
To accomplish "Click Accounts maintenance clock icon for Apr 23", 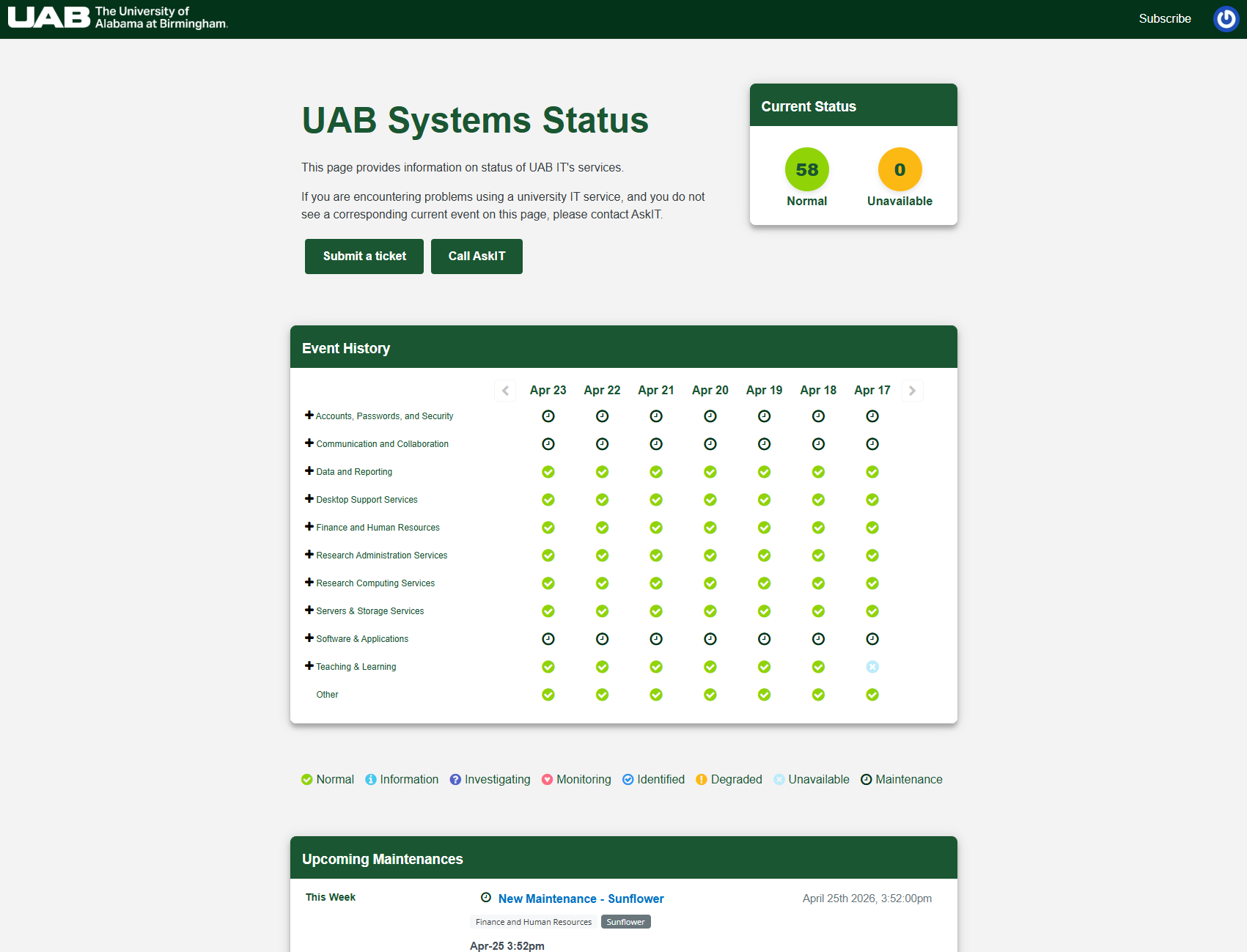I will pyautogui.click(x=548, y=416).
